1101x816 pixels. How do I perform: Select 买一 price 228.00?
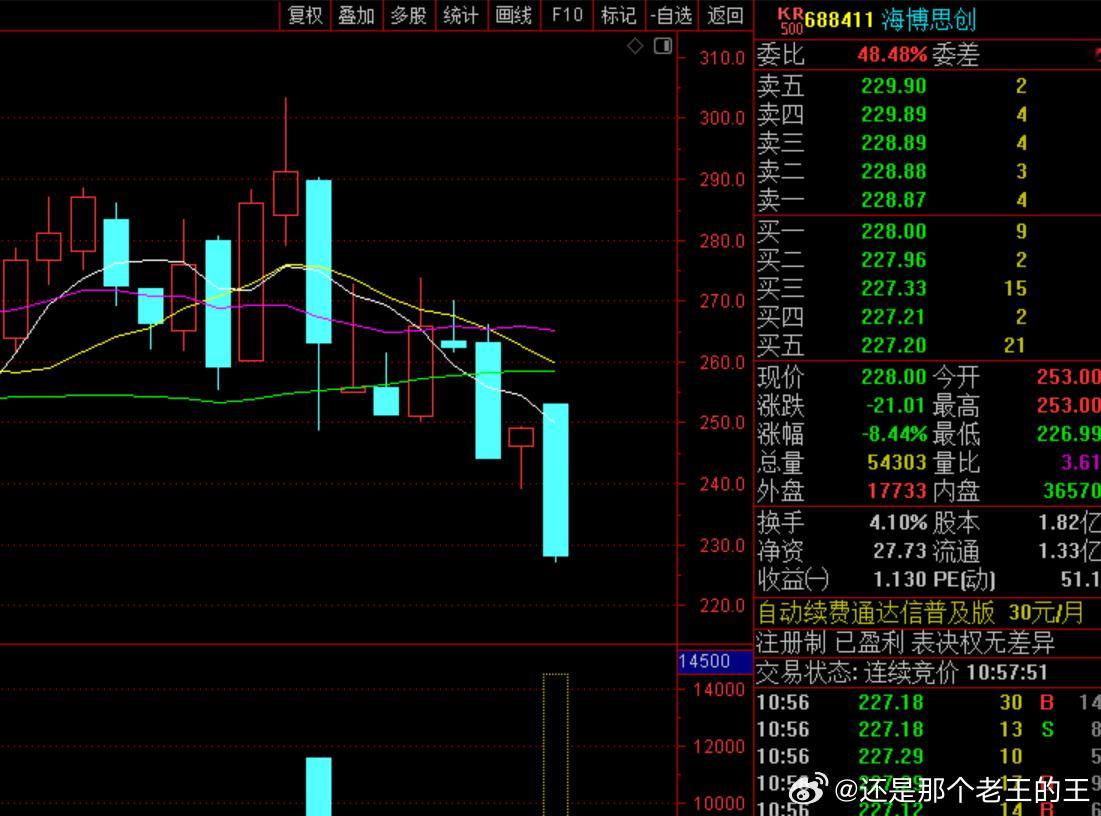893,231
